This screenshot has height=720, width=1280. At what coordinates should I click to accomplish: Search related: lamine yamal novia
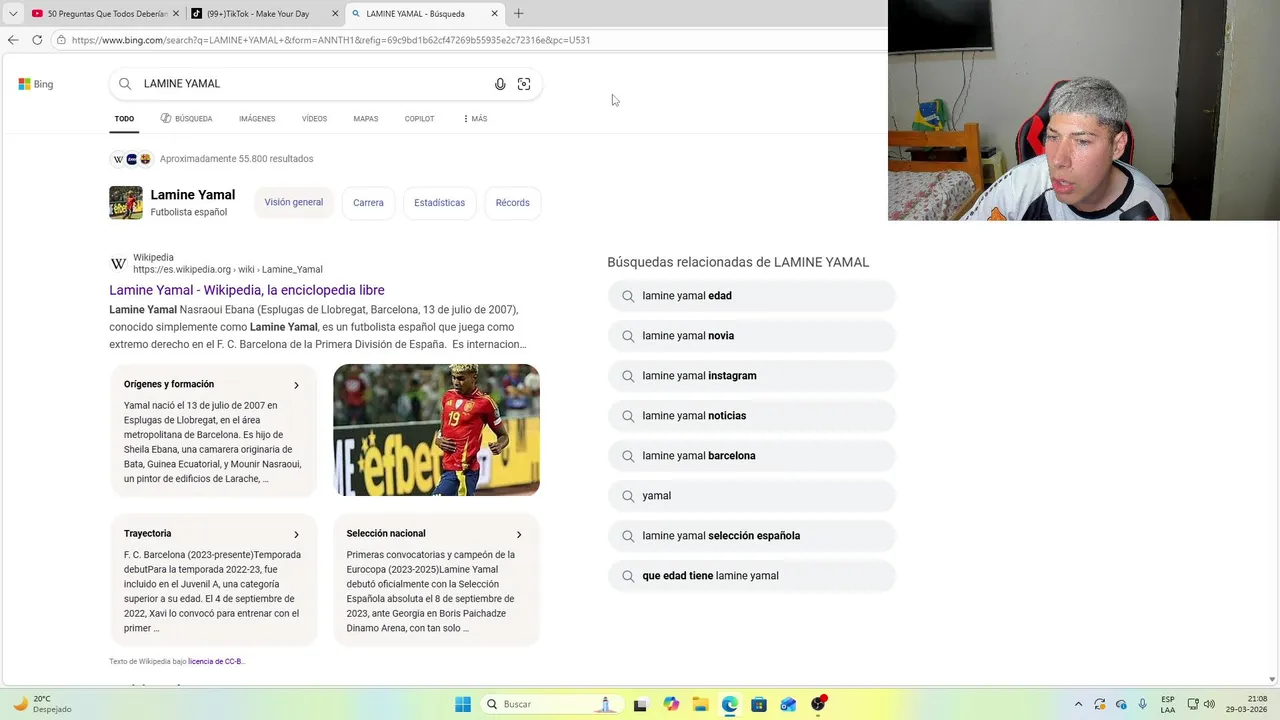tap(751, 336)
